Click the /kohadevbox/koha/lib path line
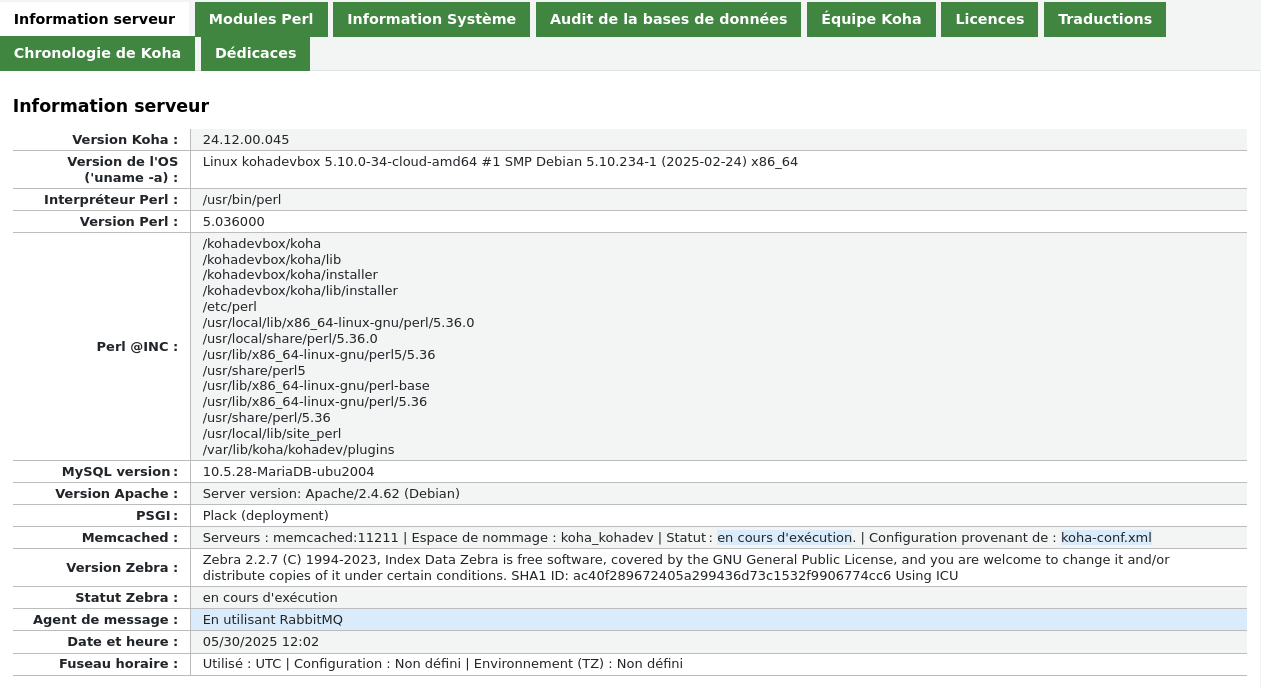This screenshot has height=689, width=1261. click(x=272, y=260)
